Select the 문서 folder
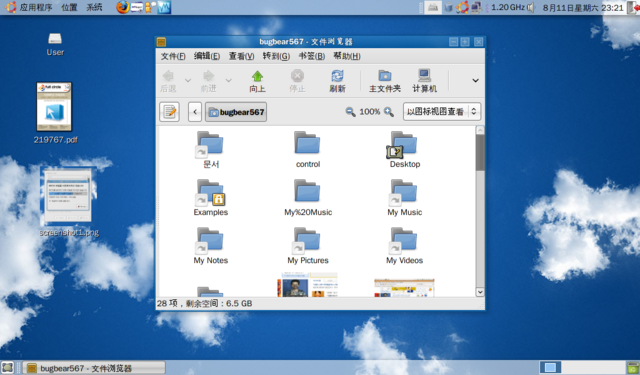Image resolution: width=640 pixels, height=375 pixels. tap(211, 149)
